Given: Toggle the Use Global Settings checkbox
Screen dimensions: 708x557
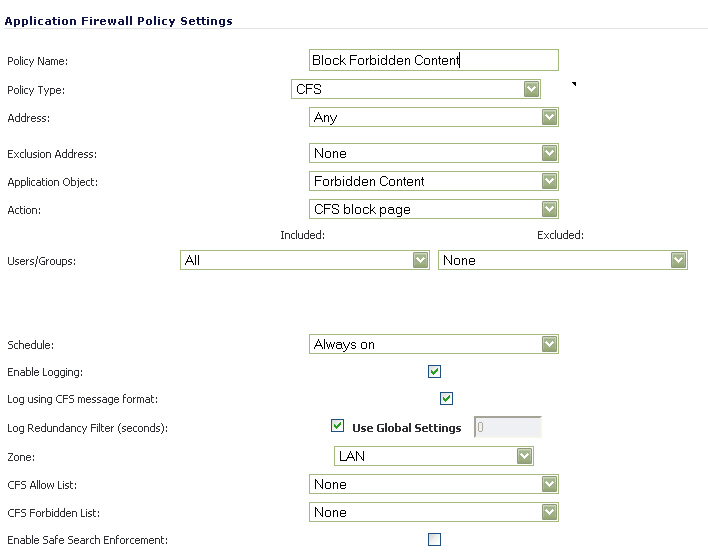Looking at the screenshot, I should tap(338, 427).
